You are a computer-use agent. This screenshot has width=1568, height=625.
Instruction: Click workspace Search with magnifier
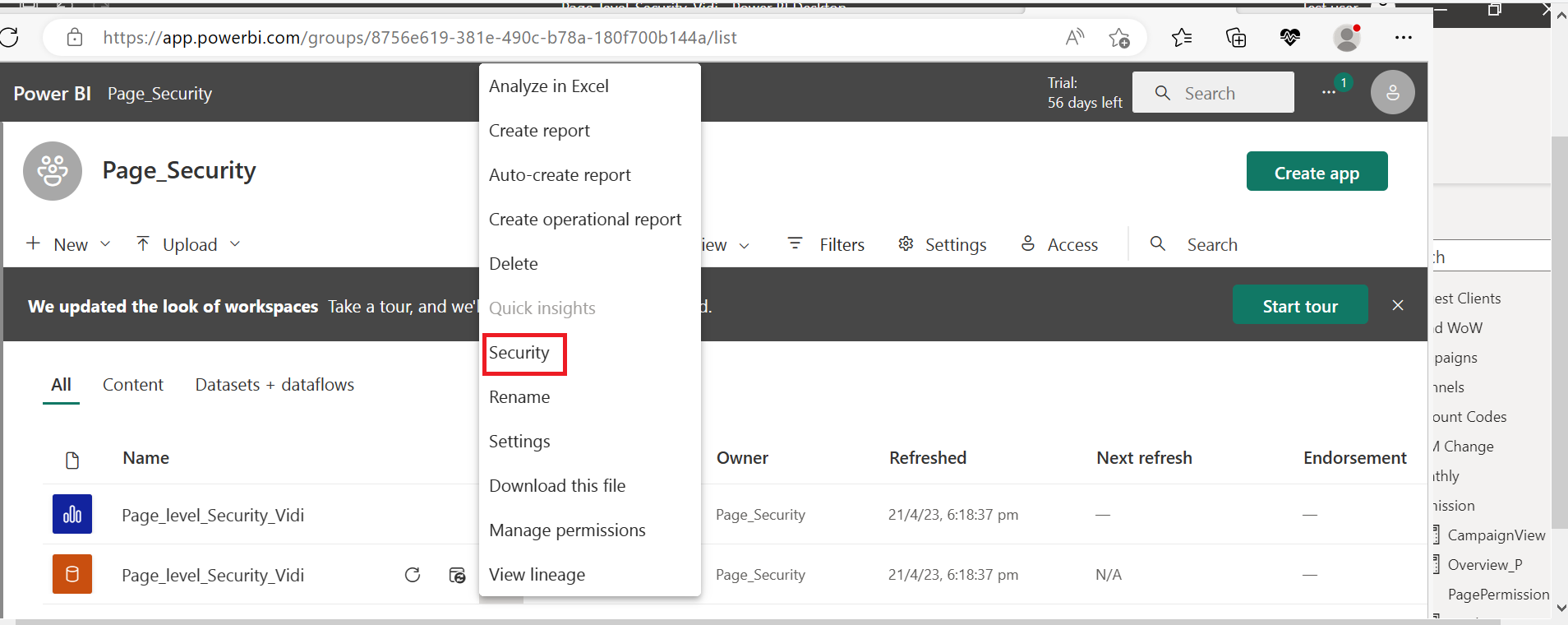(x=1194, y=244)
